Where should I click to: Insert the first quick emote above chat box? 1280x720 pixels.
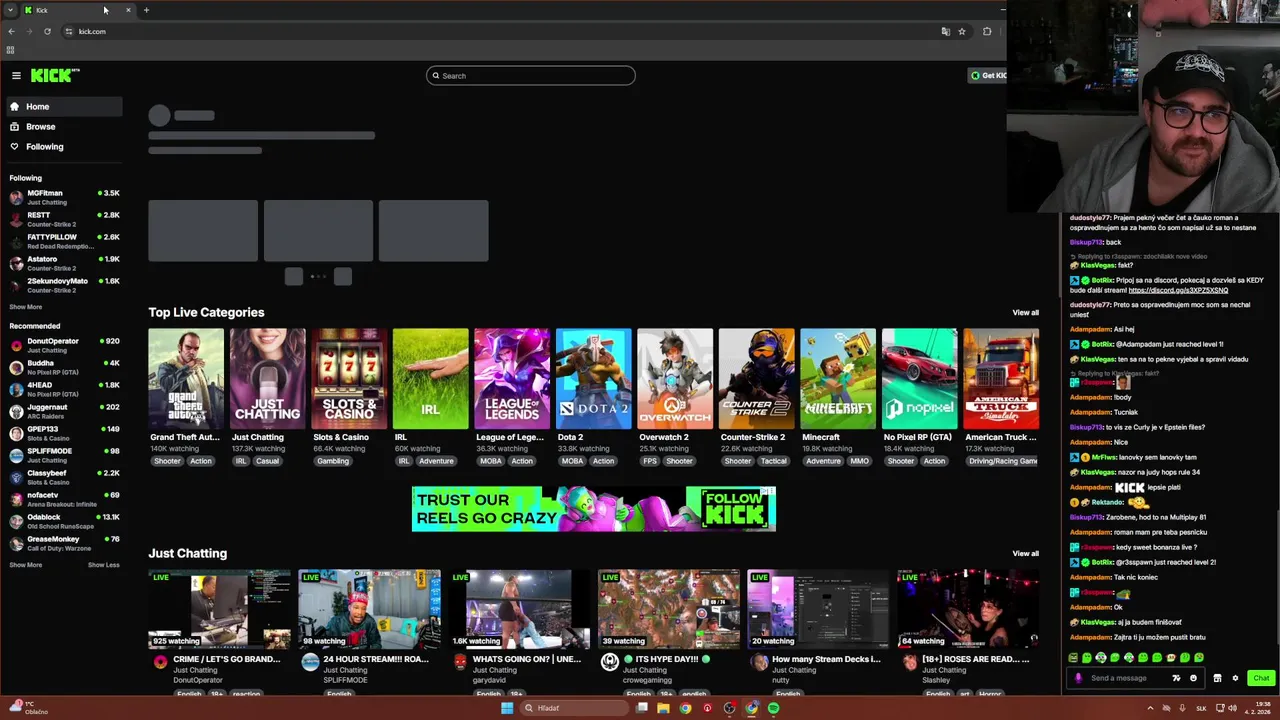[1073, 658]
